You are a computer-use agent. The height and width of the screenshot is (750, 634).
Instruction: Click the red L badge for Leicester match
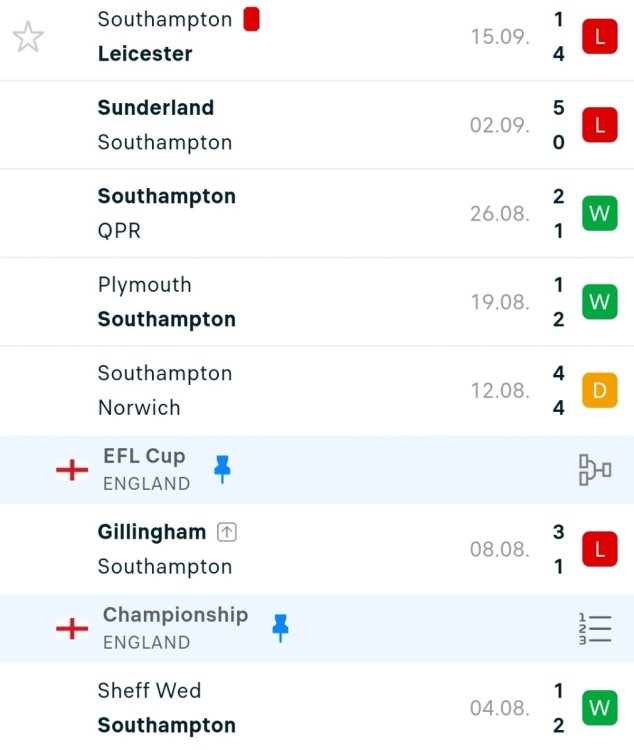pos(599,37)
